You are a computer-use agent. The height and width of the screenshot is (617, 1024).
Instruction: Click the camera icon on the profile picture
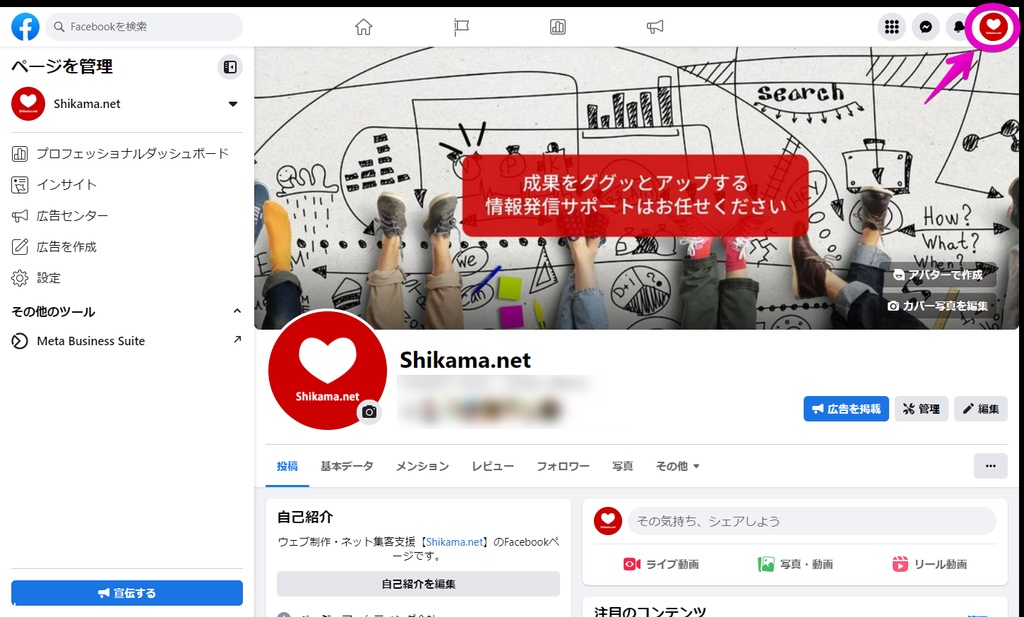click(x=370, y=412)
